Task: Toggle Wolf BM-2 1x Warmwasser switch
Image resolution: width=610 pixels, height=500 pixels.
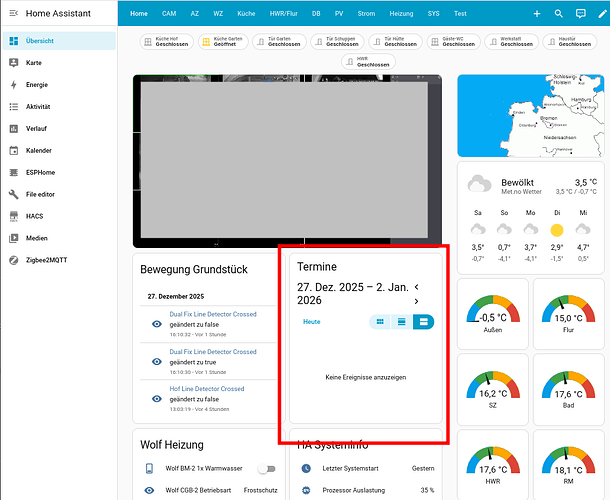Action: [x=267, y=469]
